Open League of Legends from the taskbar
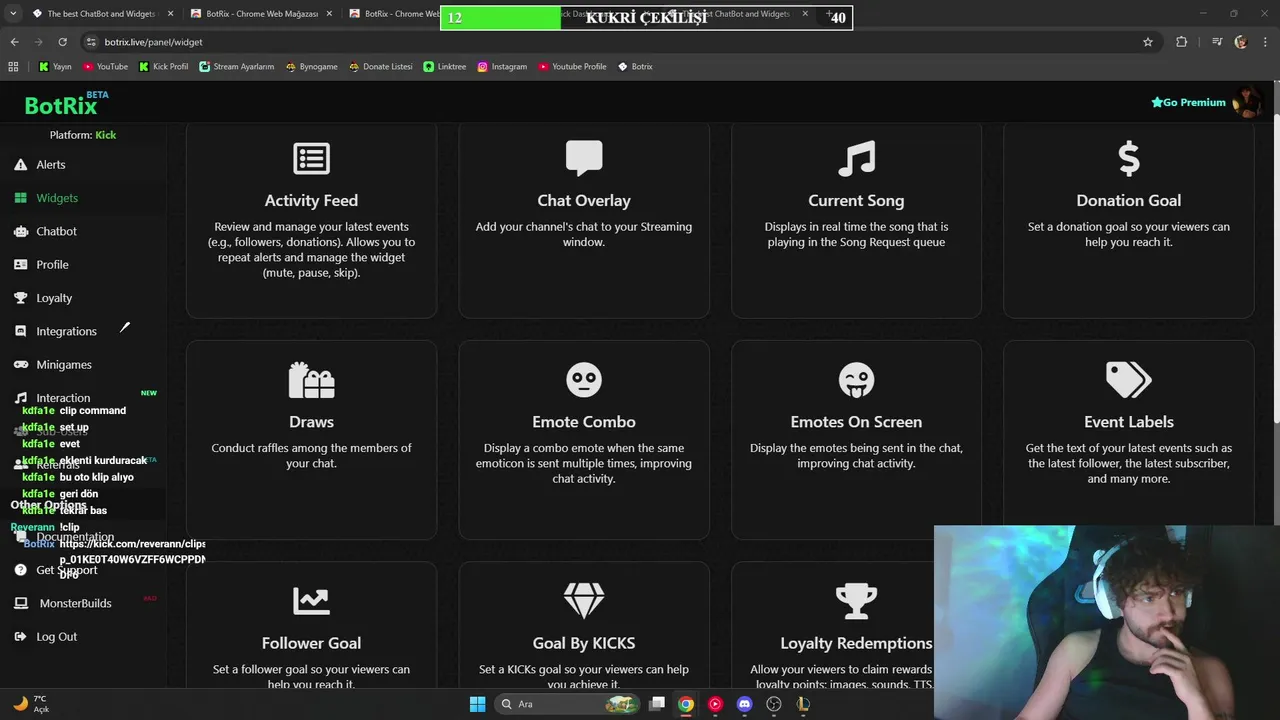The width and height of the screenshot is (1280, 720). [802, 704]
